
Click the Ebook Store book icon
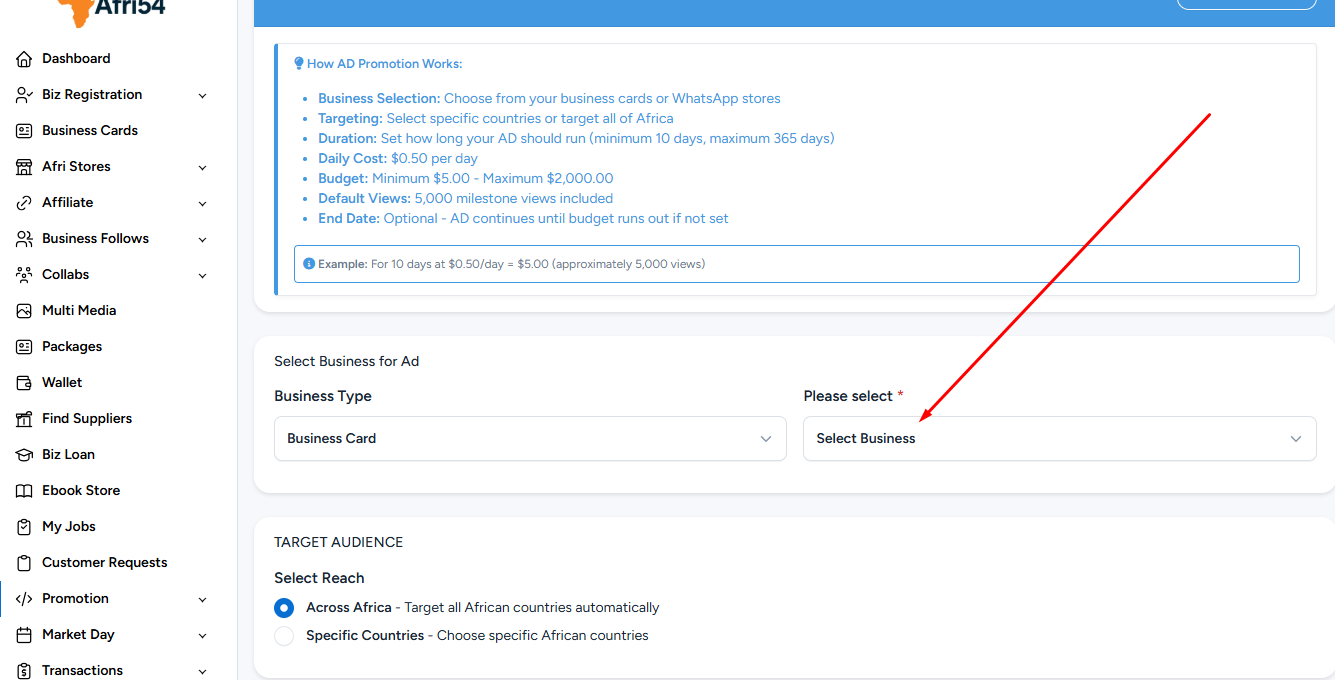(x=24, y=491)
